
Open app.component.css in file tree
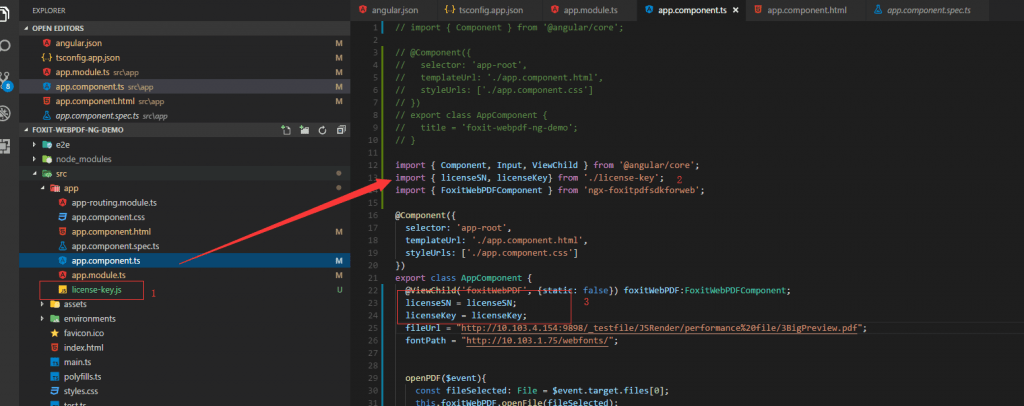point(185,217)
